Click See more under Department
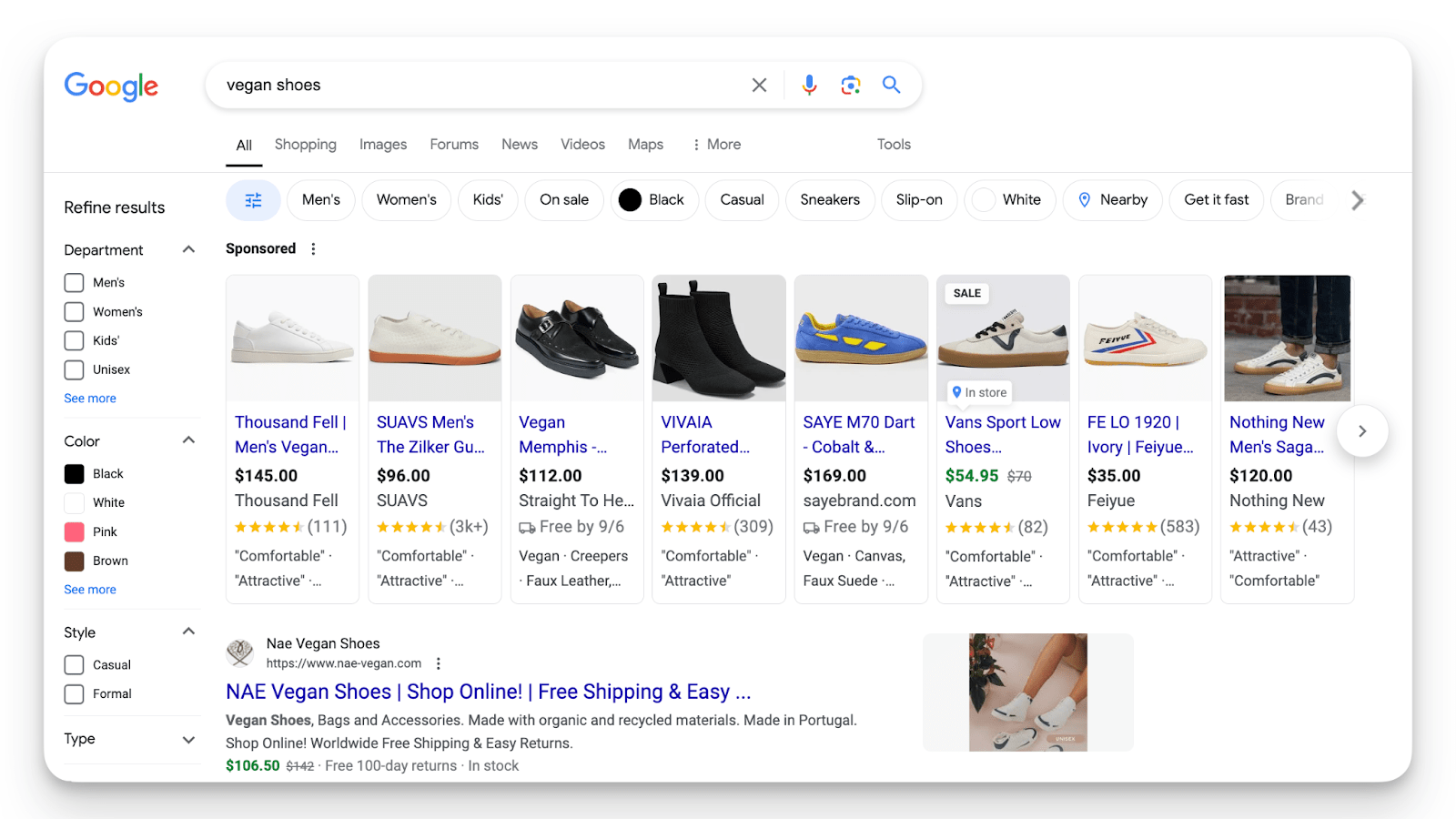The width and height of the screenshot is (1456, 819). click(x=90, y=399)
